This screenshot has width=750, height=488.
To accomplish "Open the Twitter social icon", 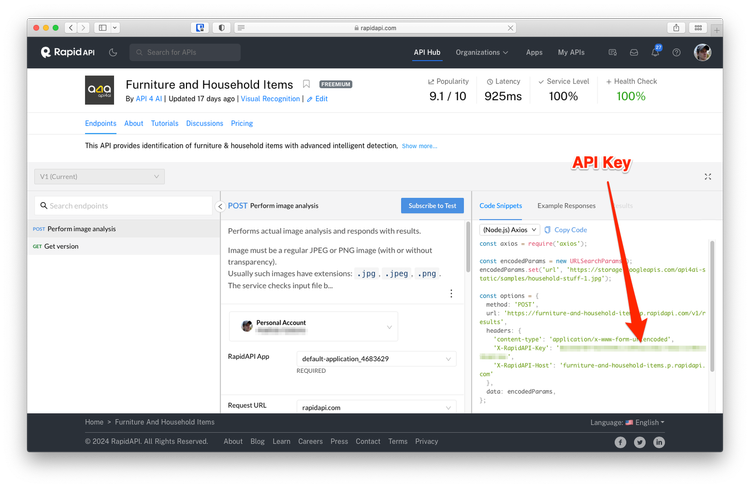I will (x=640, y=442).
